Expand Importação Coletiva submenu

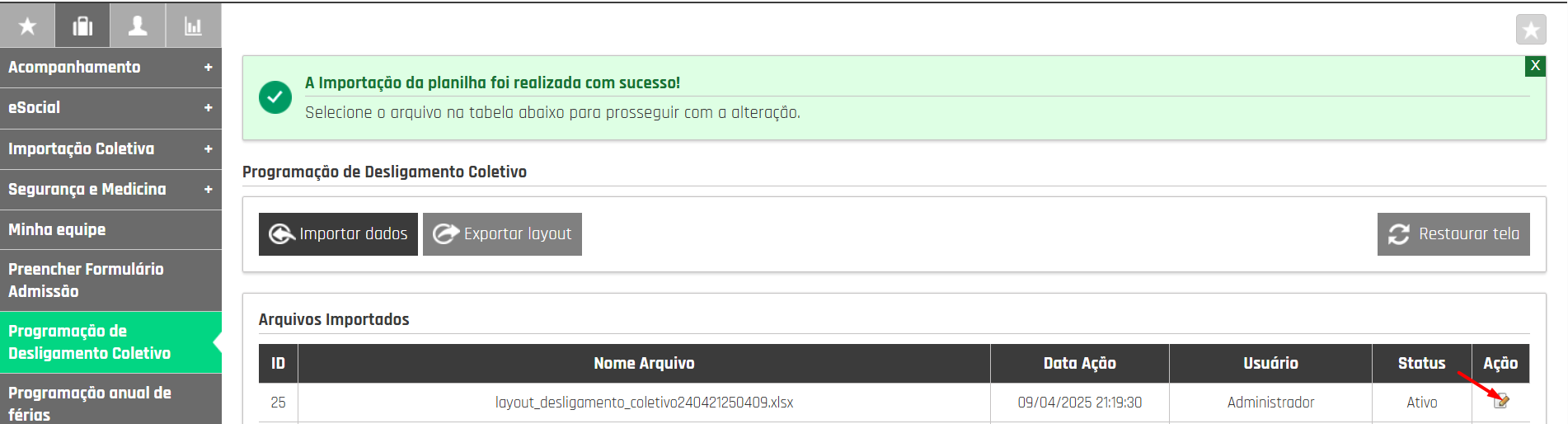110,148
